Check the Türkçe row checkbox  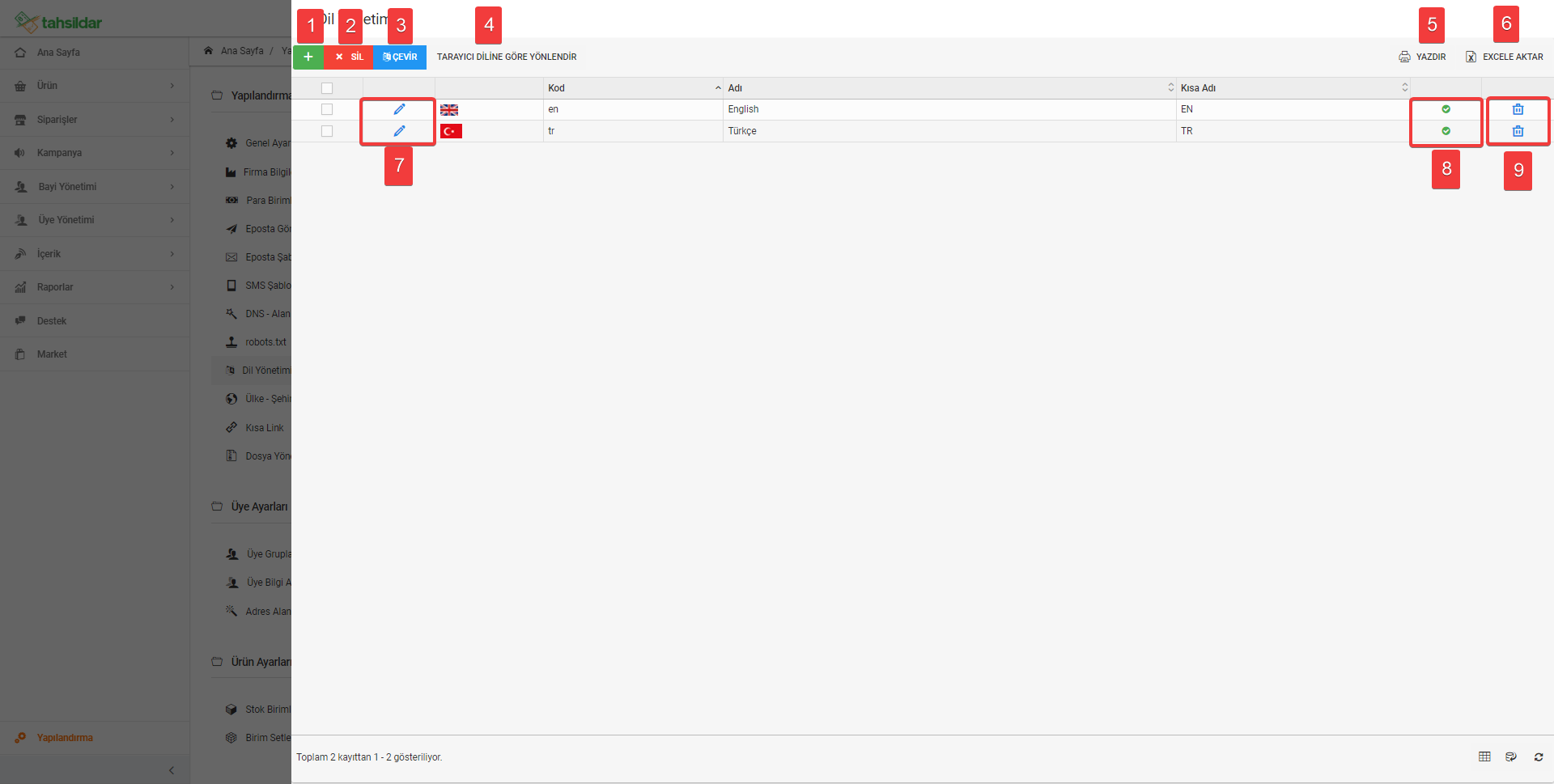click(327, 131)
